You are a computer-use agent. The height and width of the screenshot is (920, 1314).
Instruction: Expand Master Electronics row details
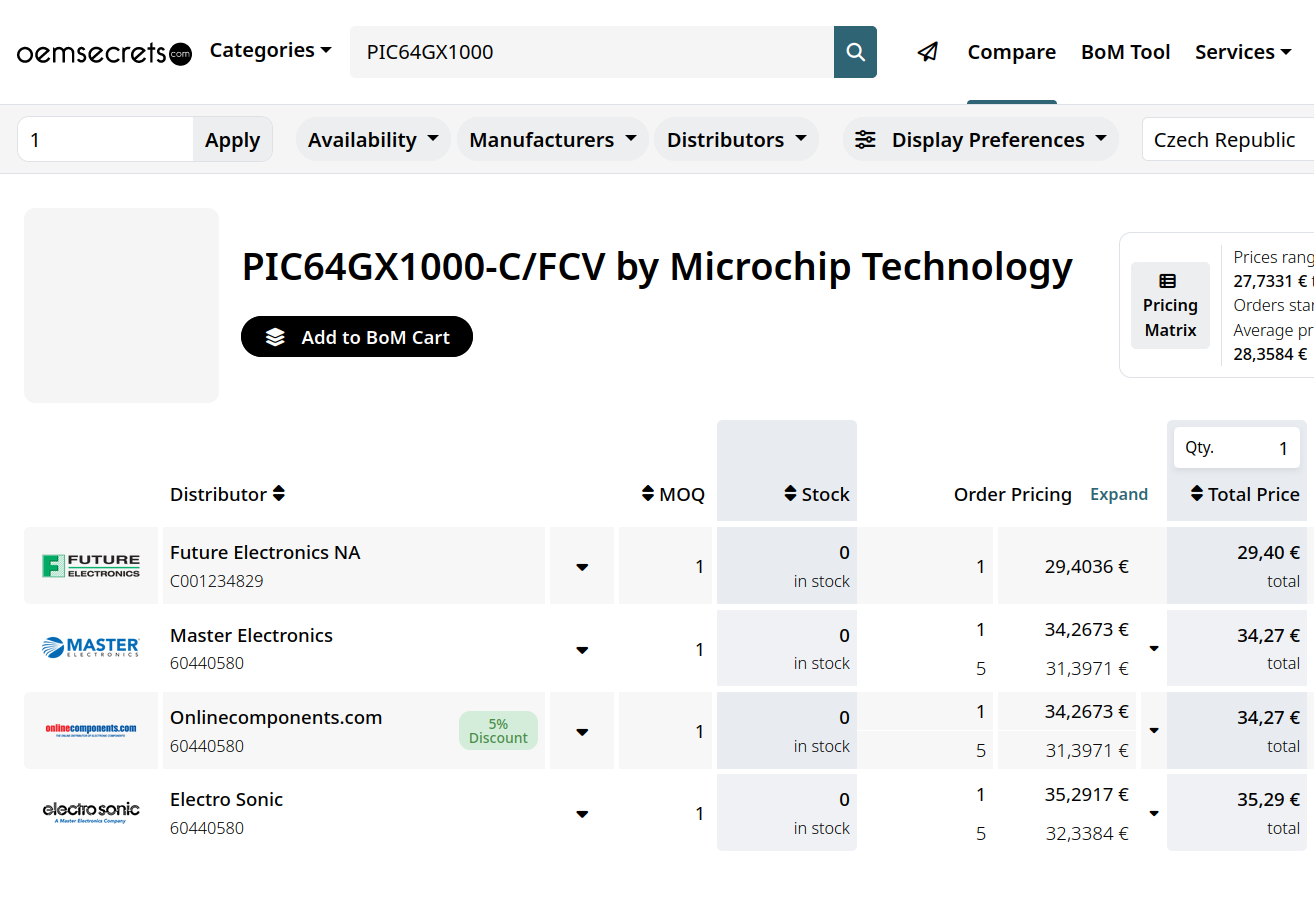tap(582, 650)
